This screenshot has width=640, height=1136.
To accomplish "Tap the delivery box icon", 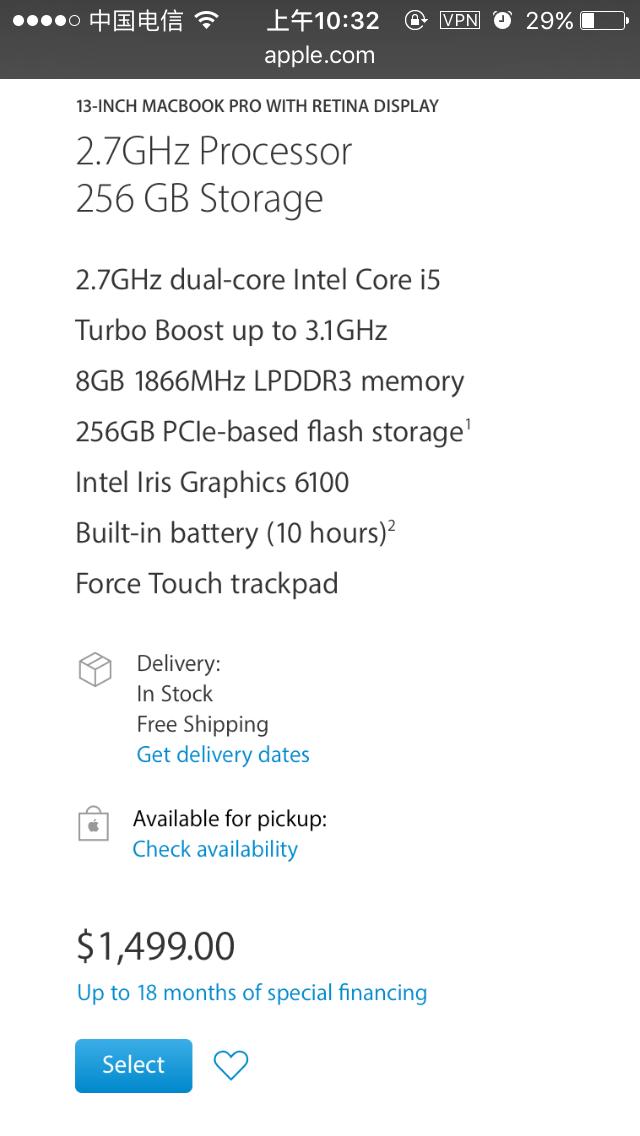I will [x=94, y=669].
